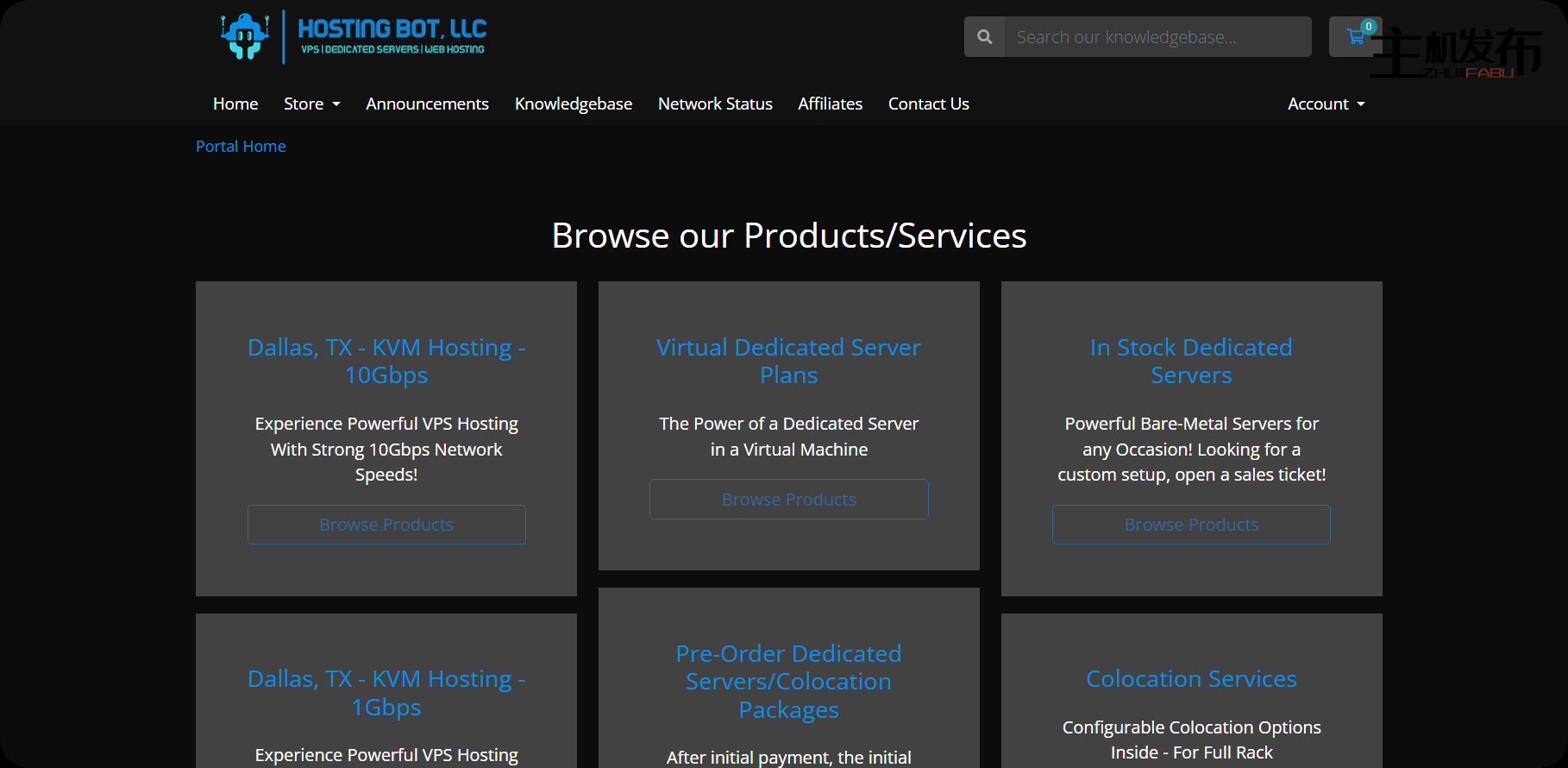Open the shopping cart icon
1568x768 pixels.
(1355, 37)
